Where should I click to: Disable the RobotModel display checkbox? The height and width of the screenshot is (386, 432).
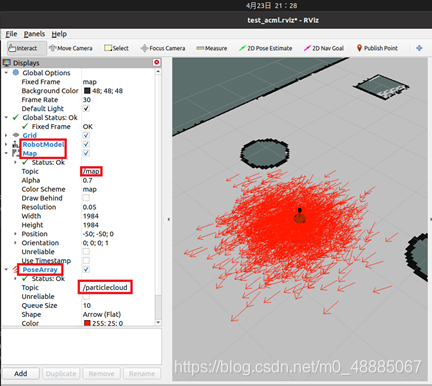86,144
